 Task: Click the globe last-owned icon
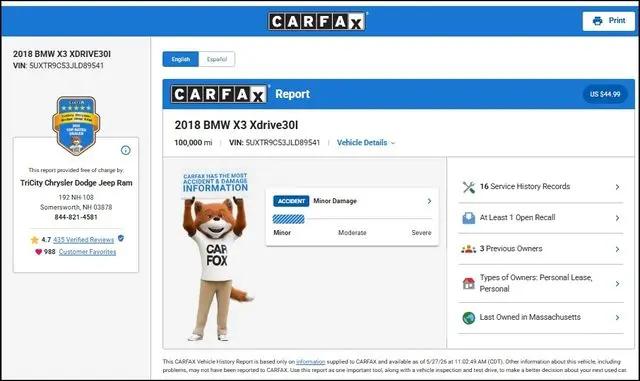[469, 317]
